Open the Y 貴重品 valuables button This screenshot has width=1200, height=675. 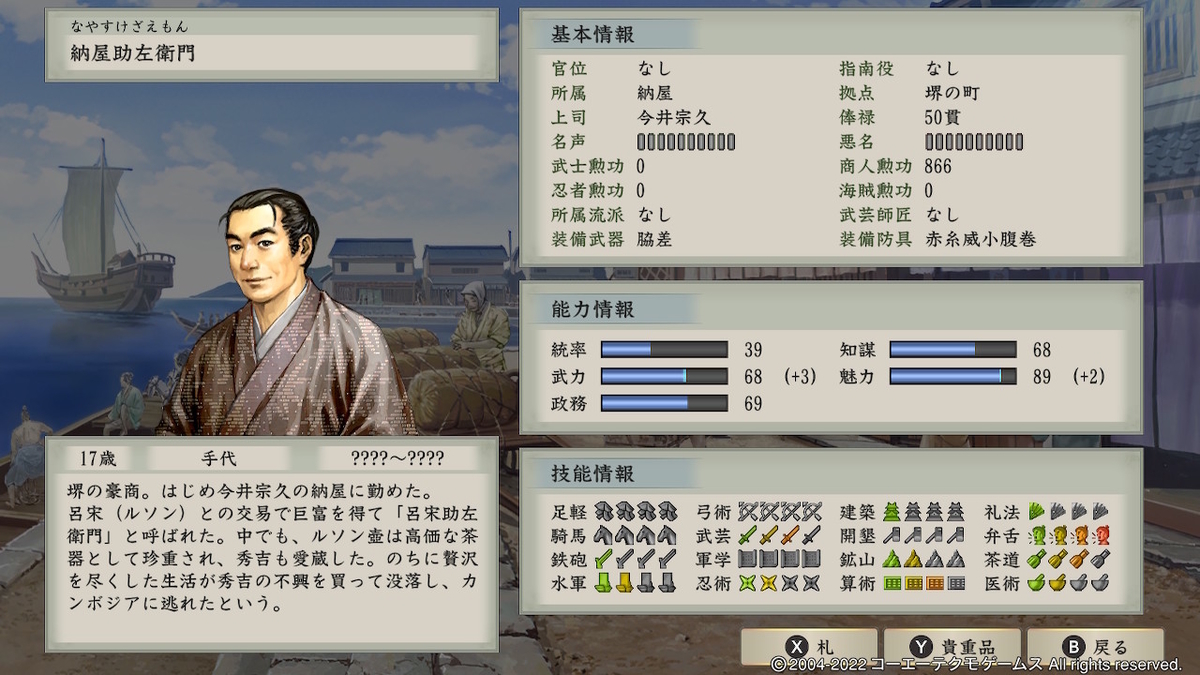952,647
